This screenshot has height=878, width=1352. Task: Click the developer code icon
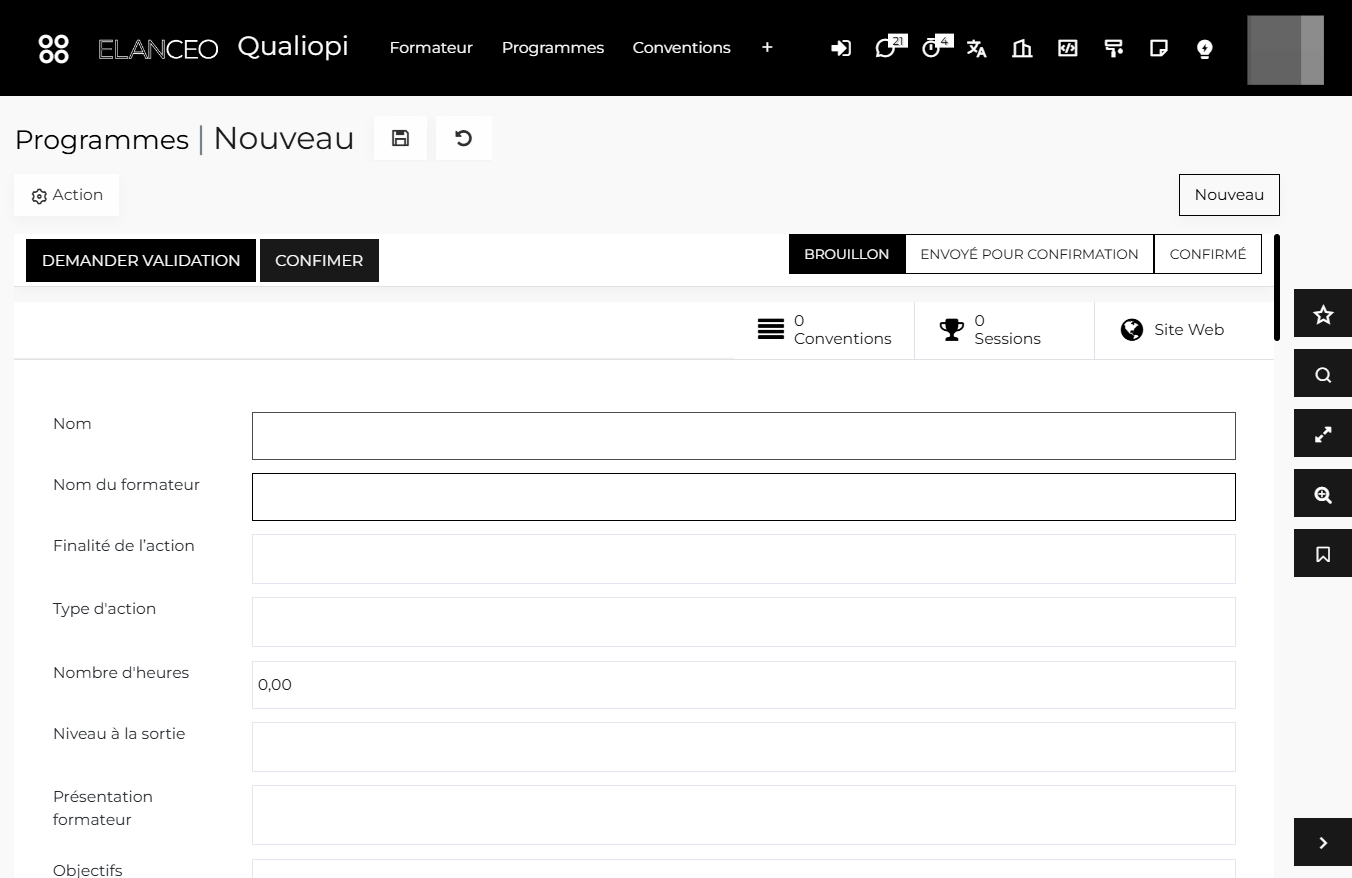coord(1068,48)
